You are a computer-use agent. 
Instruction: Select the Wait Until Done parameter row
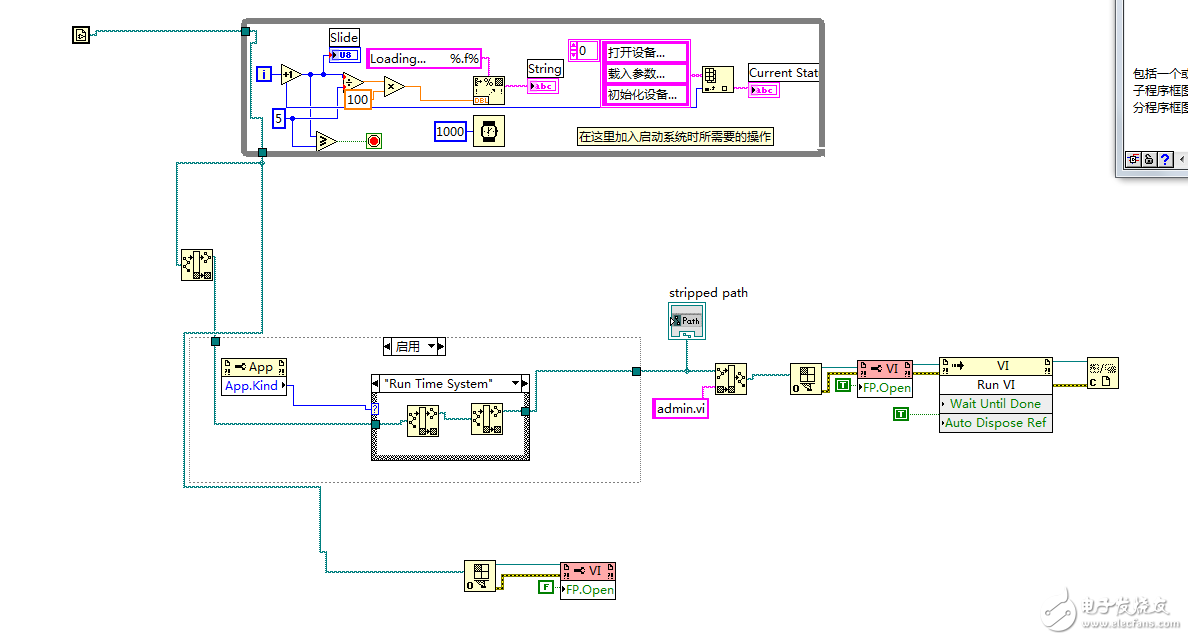tap(996, 404)
